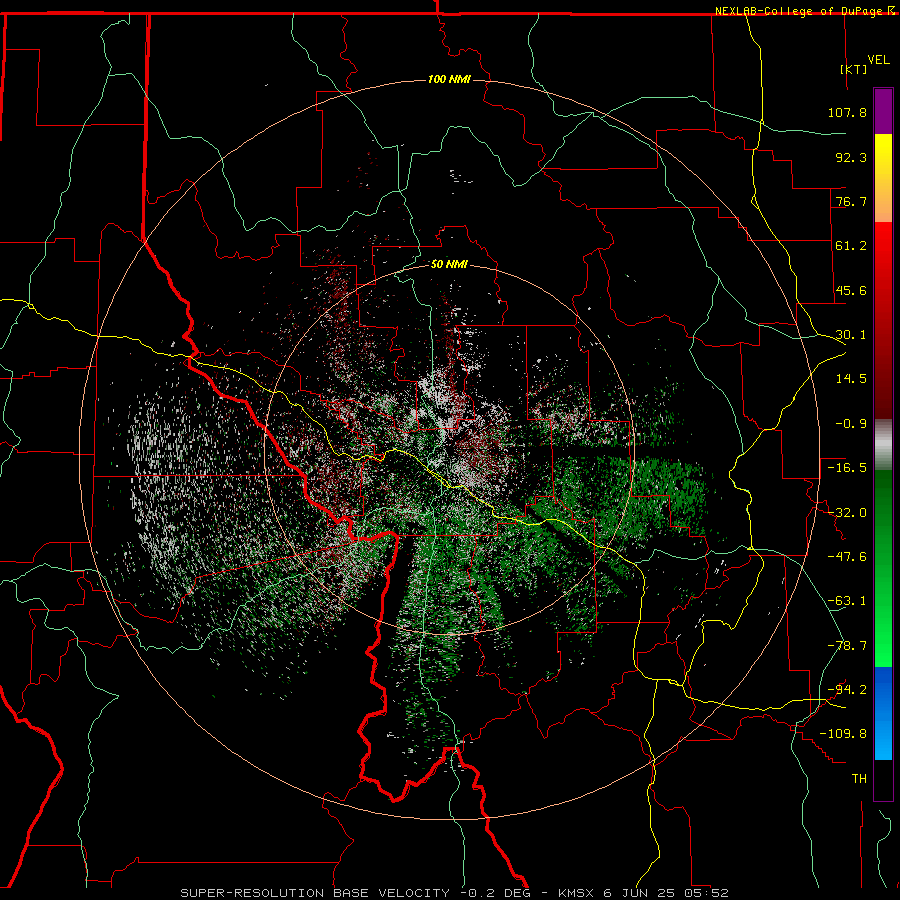Click the NEXLAB-College of DuPage title text
Screen dimensions: 900x900
tap(799, 11)
